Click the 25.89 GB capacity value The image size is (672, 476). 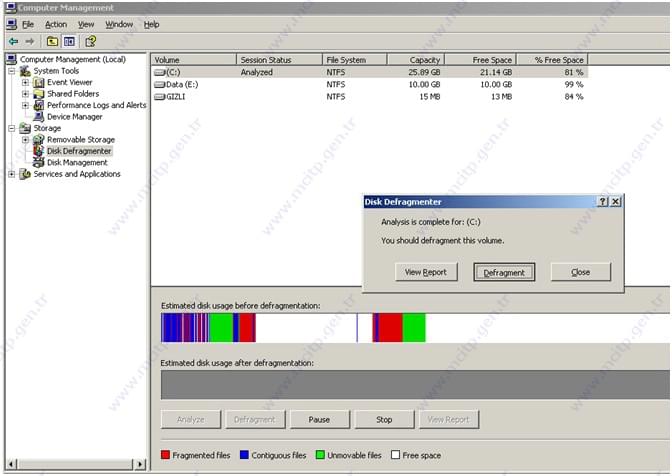424,72
